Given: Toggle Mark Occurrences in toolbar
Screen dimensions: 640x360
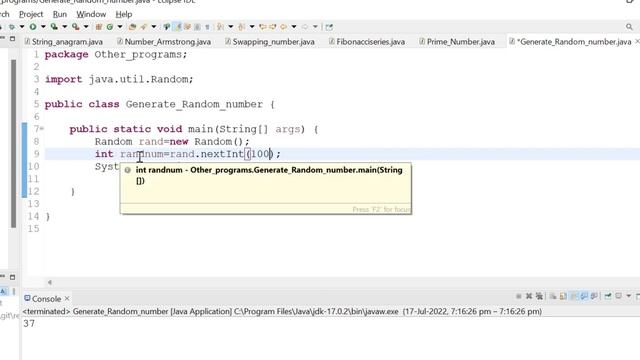Looking at the screenshot, I should click(177, 27).
